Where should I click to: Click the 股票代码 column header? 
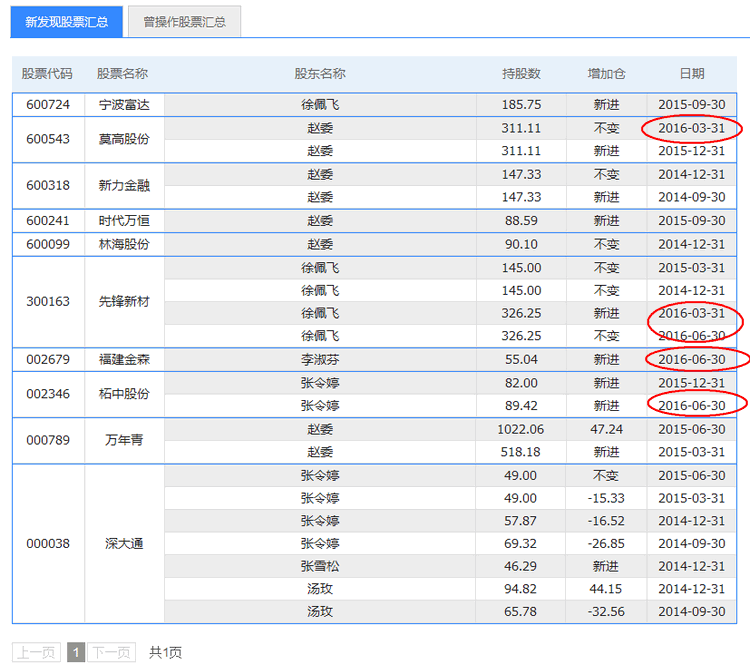point(47,74)
